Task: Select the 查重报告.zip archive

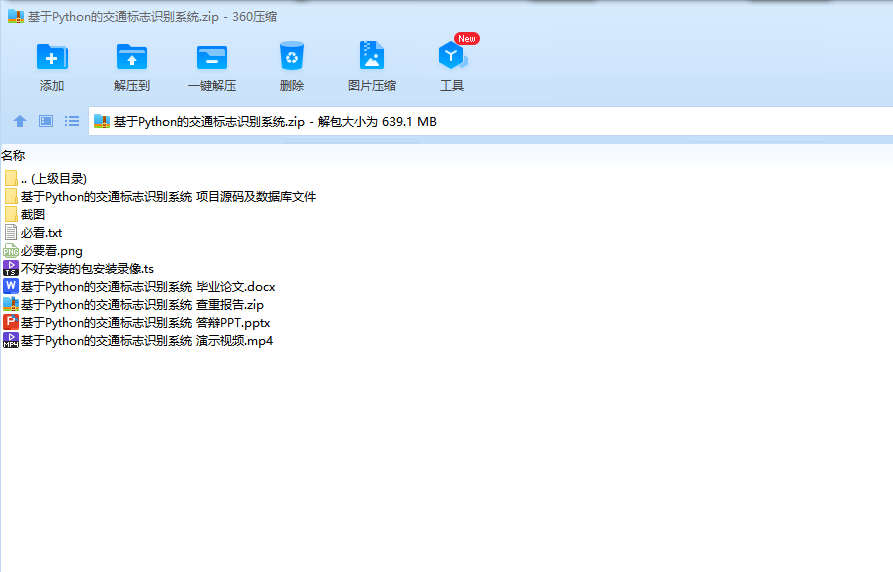Action: [x=134, y=305]
